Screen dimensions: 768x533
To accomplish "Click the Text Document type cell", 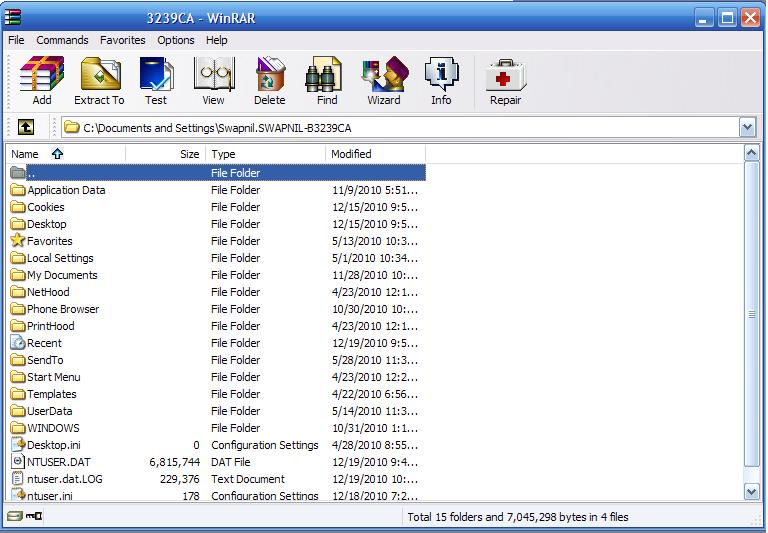I will tap(248, 479).
